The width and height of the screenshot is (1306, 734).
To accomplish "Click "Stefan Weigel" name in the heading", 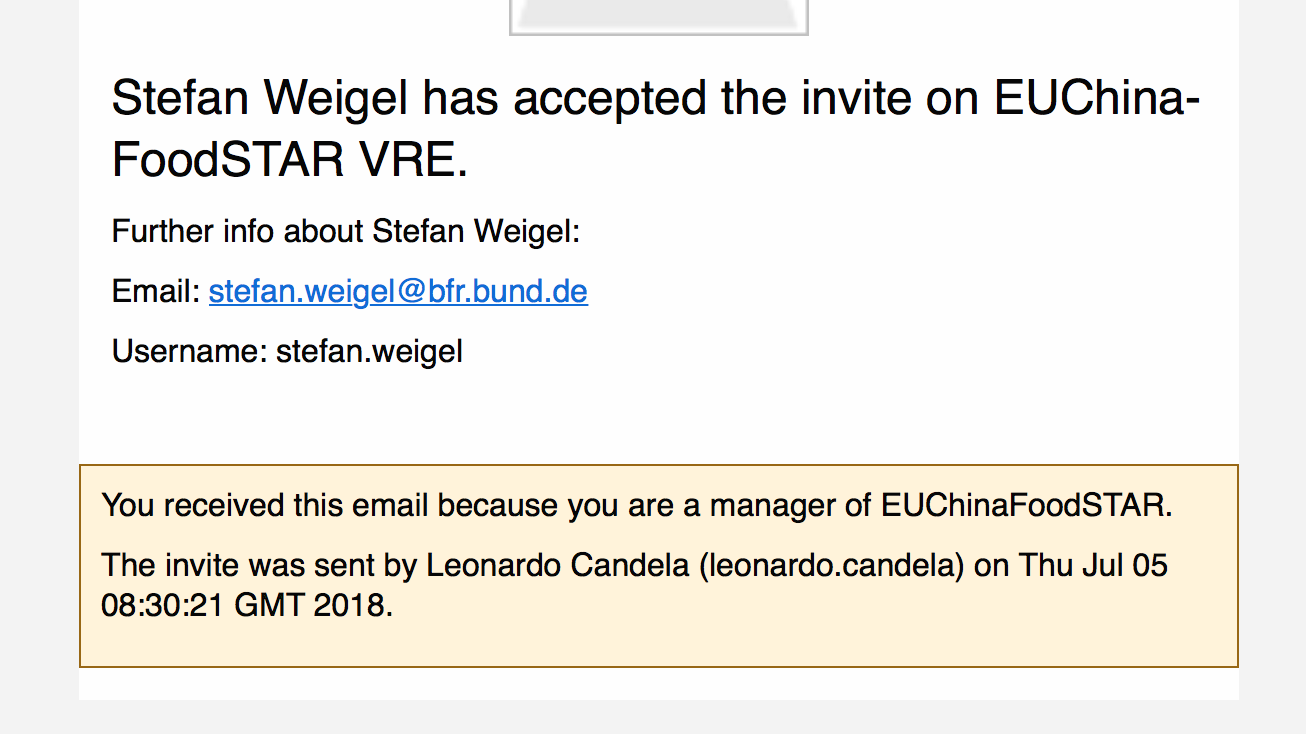I will [261, 100].
